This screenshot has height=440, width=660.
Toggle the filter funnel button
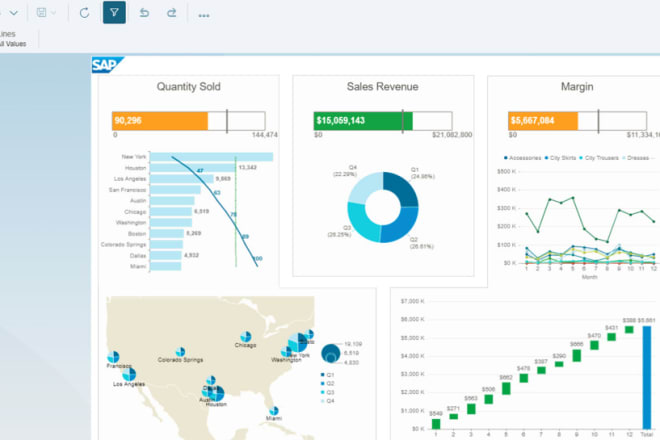(x=114, y=13)
